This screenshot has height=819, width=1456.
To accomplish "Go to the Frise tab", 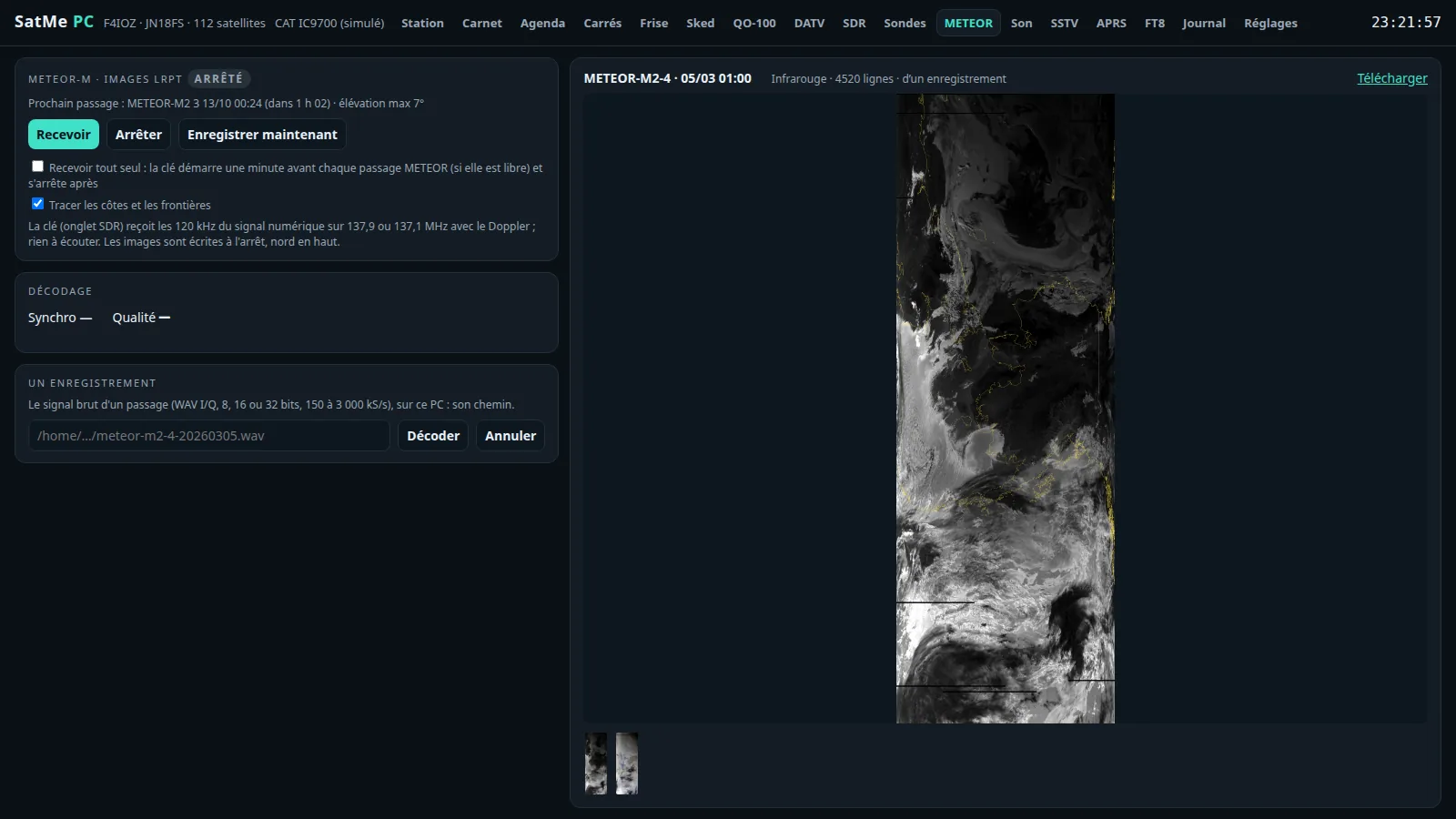I will [x=653, y=23].
